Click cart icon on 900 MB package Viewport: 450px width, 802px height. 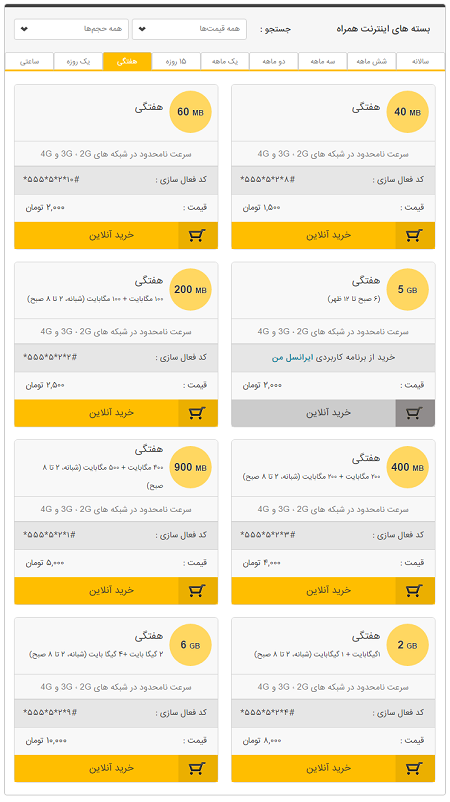[x=198, y=591]
